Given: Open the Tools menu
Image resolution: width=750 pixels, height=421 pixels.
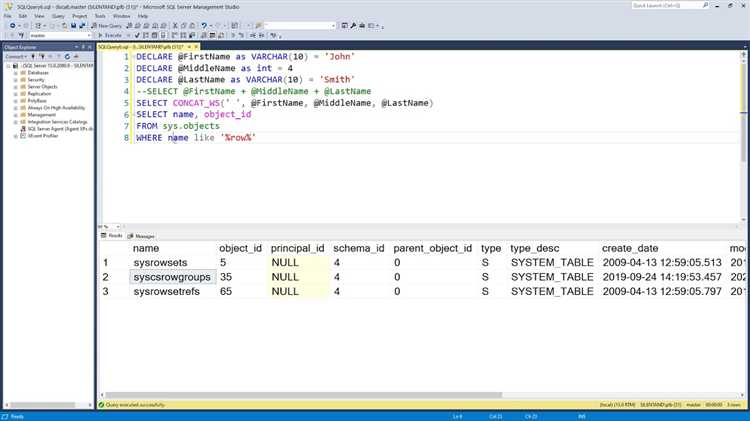Looking at the screenshot, I should [100, 16].
